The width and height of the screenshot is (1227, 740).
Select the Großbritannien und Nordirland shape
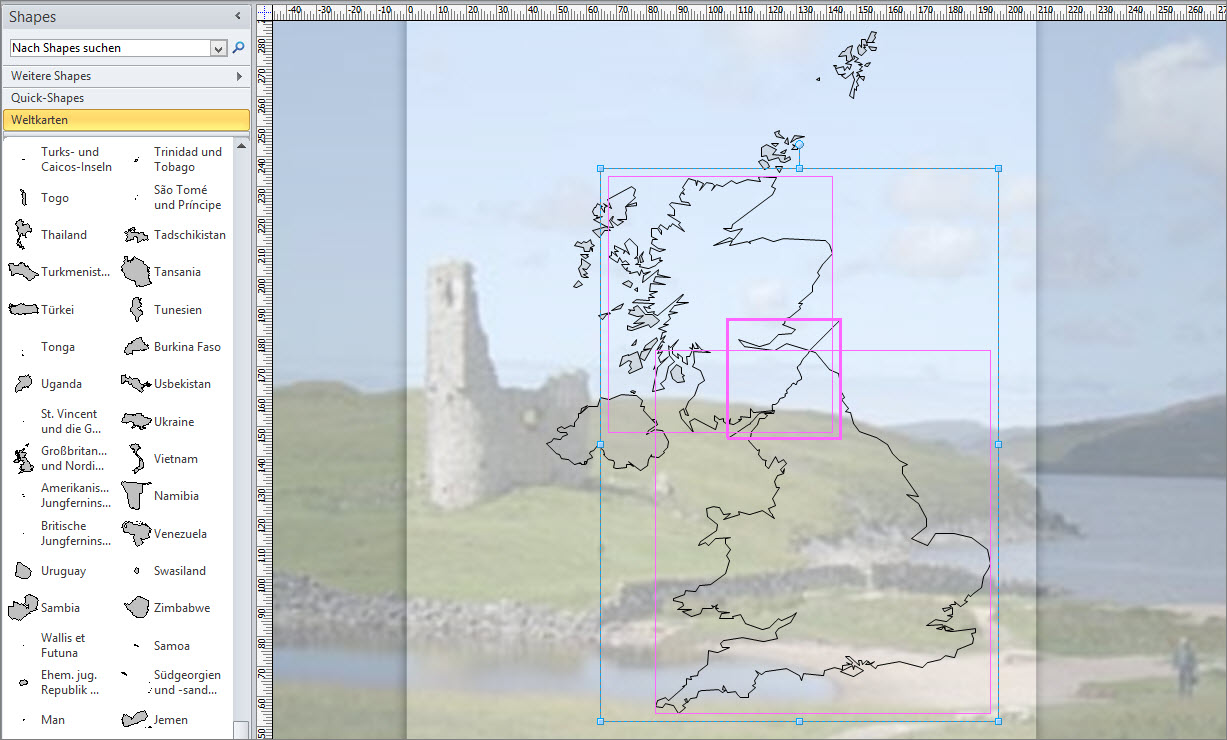[22, 459]
